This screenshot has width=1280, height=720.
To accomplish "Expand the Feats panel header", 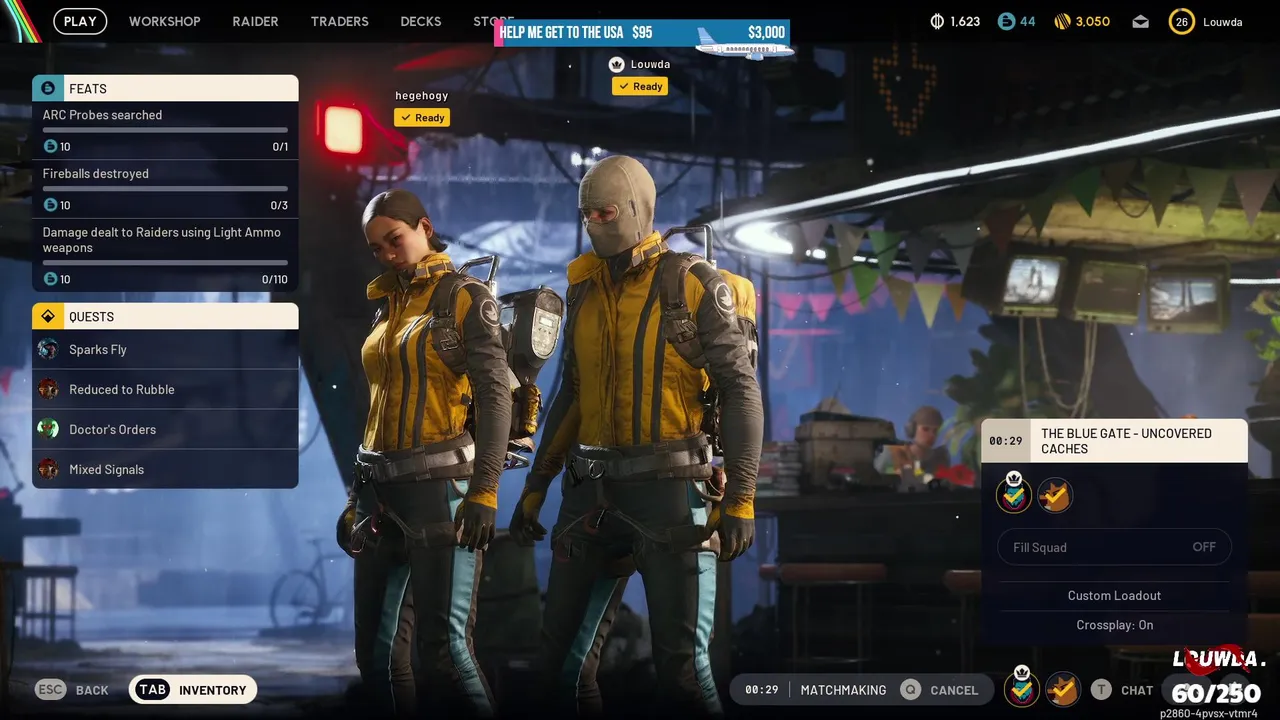I will pos(165,88).
